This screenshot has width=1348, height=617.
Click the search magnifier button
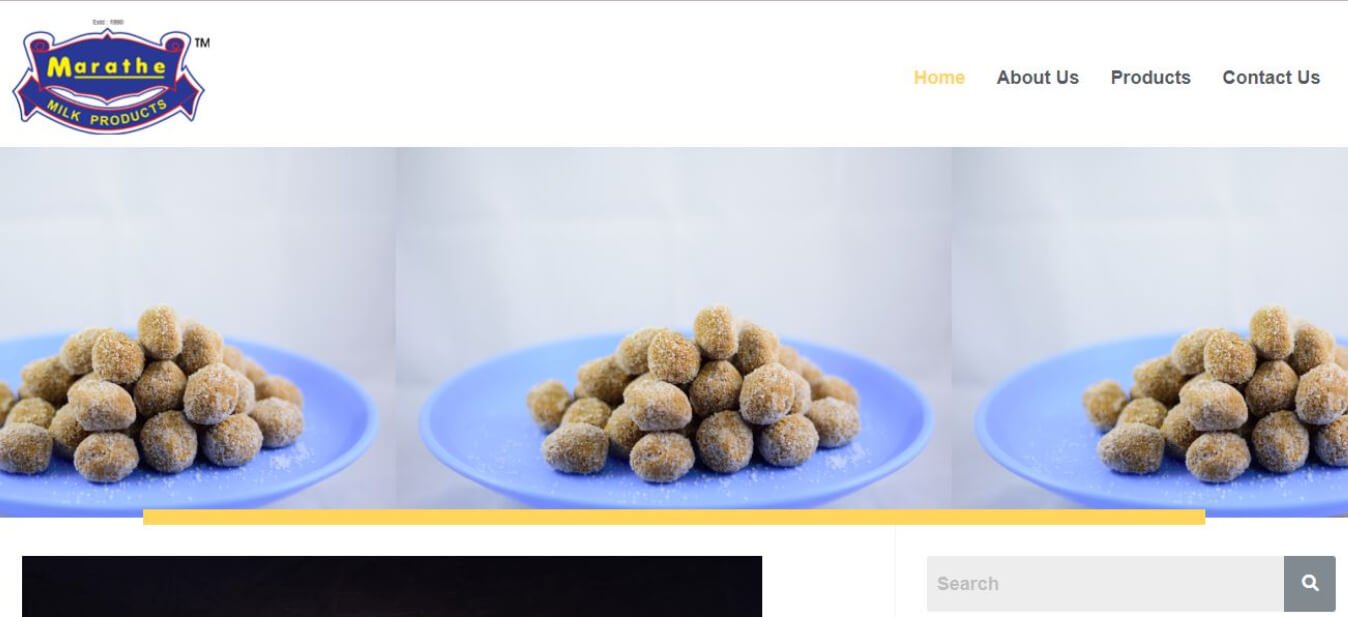coord(1310,584)
